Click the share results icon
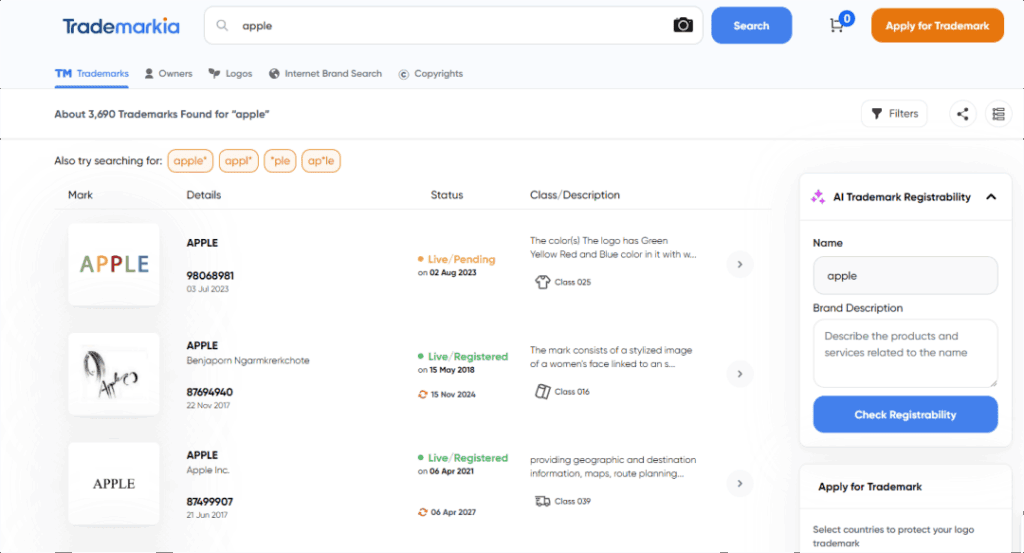The height and width of the screenshot is (553, 1024). (x=962, y=114)
